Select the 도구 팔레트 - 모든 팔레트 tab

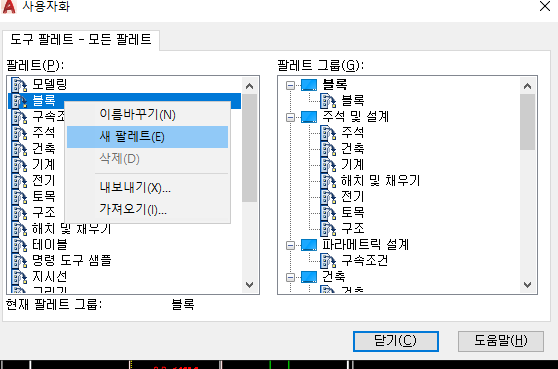81,40
